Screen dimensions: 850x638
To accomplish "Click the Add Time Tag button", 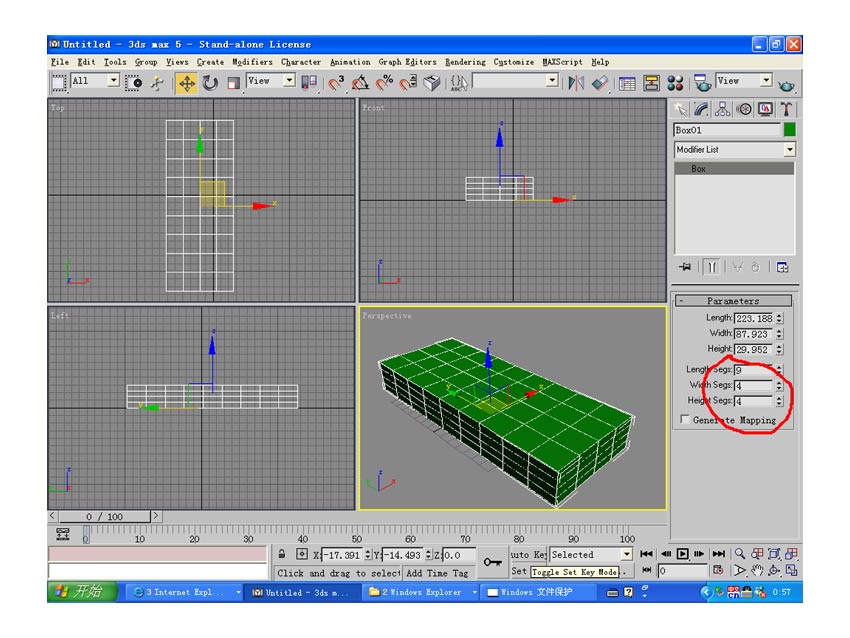I will point(437,573).
